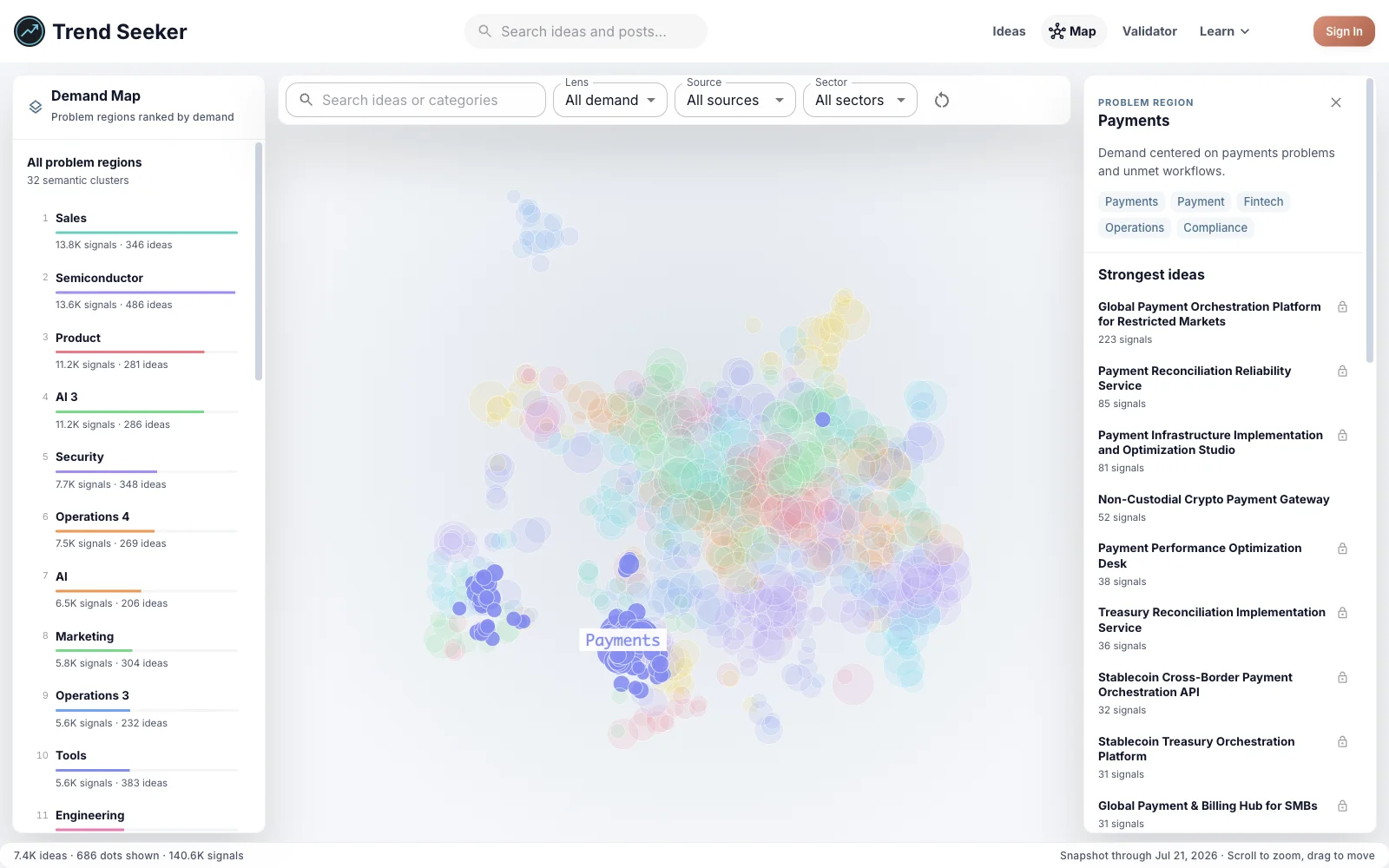Image resolution: width=1389 pixels, height=868 pixels.
Task: Click the magnifier icon in map search
Action: pos(306,100)
